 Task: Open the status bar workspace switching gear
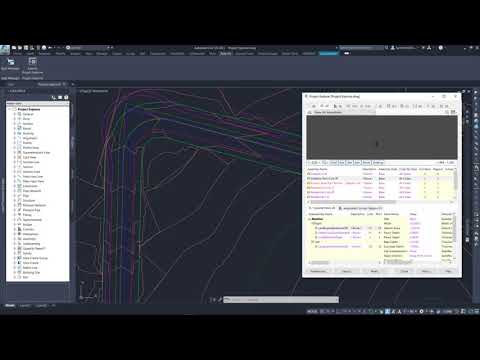(x=421, y=311)
